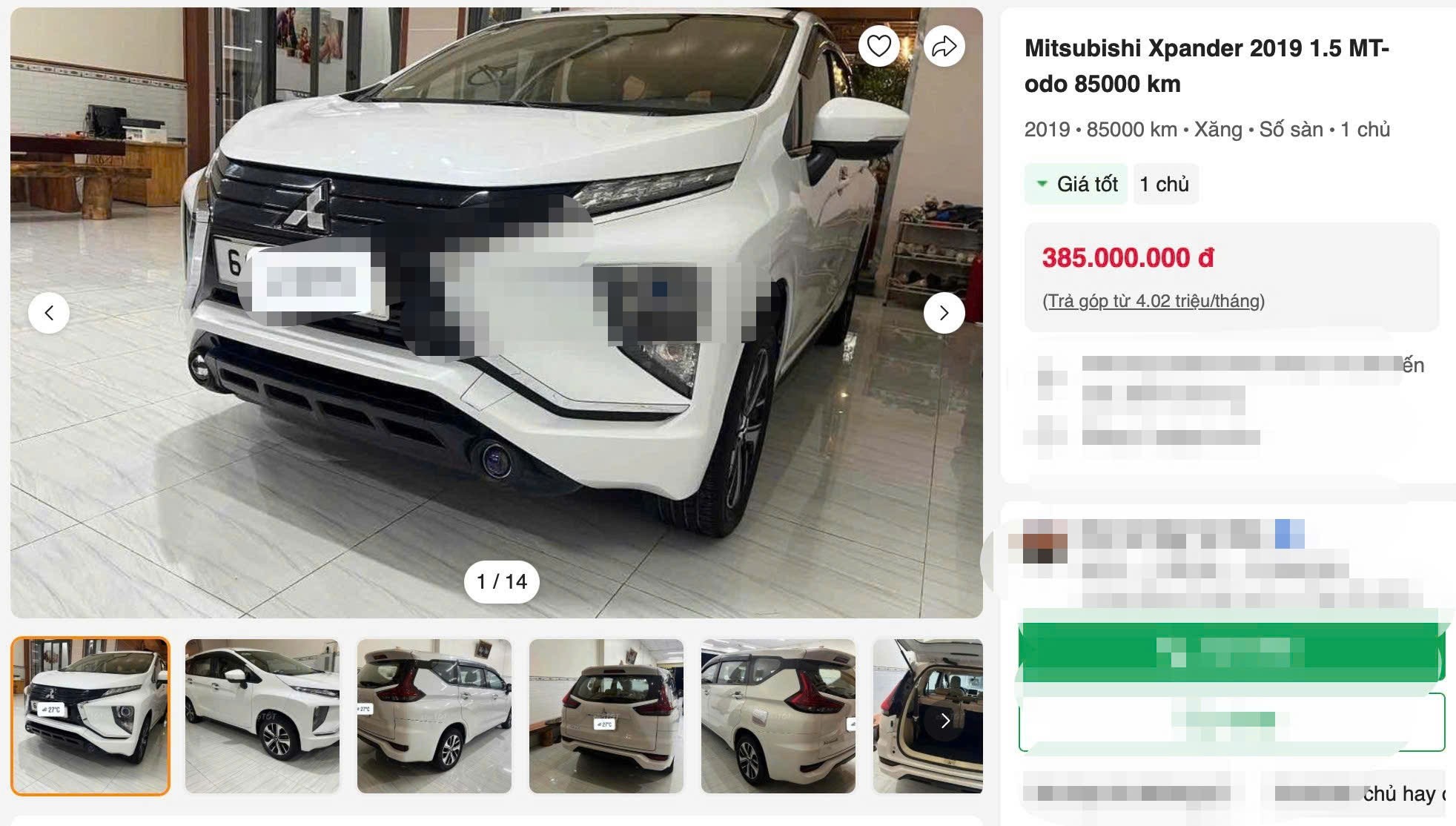This screenshot has height=826, width=1456.
Task: Click the 1 chủ tag
Action: tap(1165, 184)
